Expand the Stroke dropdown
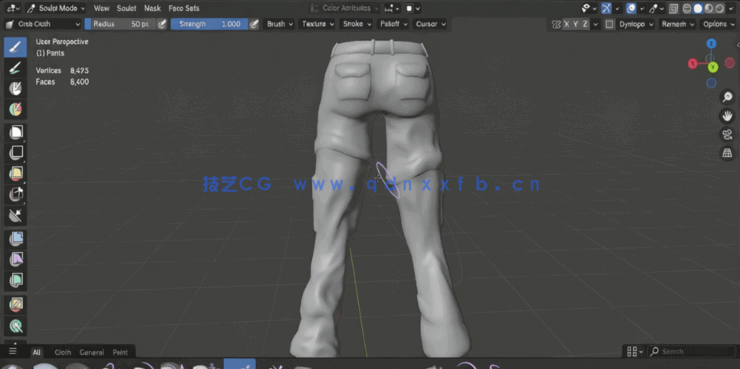The width and height of the screenshot is (740, 369). [356, 24]
